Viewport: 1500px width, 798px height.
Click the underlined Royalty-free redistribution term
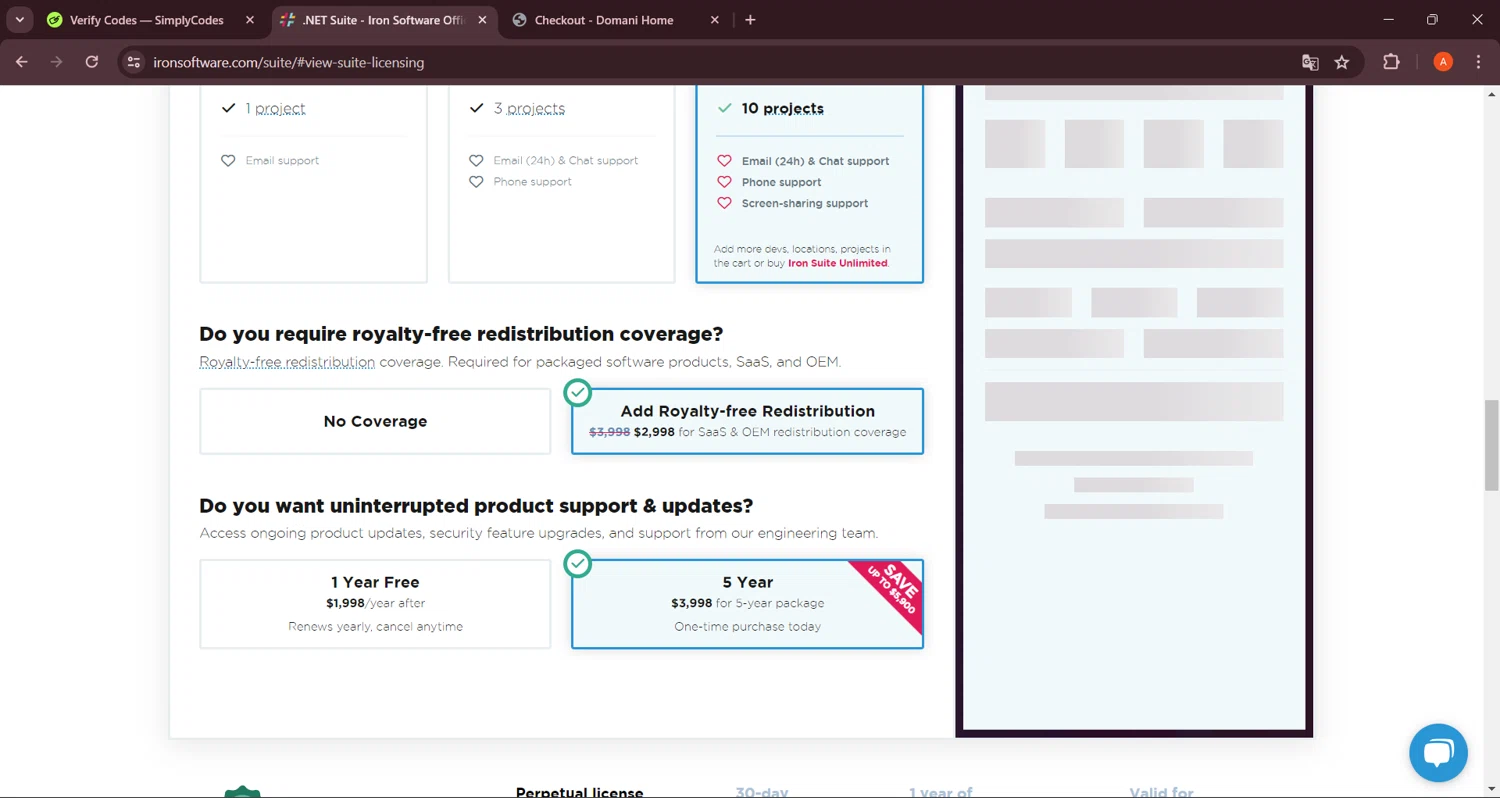(287, 362)
